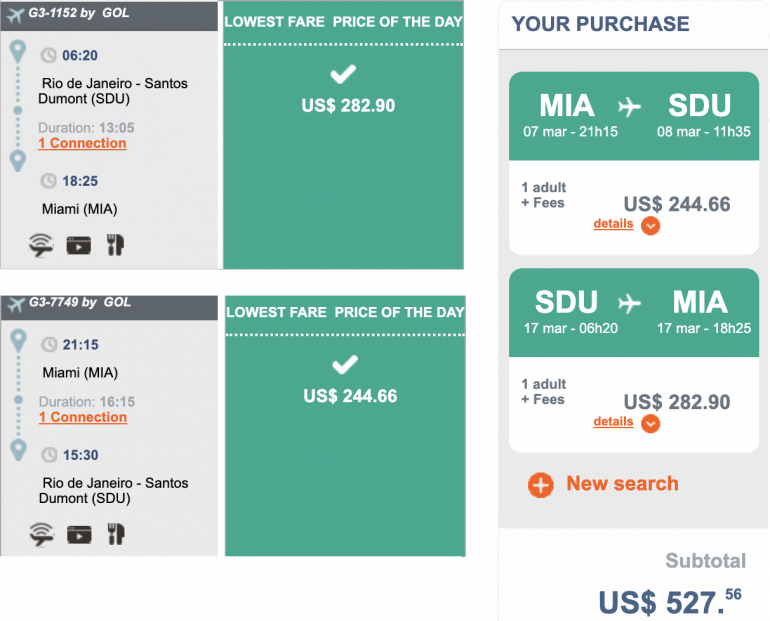Click the meal icon on flight G3-7749
Screen dimensions: 770x621
[x=115, y=534]
